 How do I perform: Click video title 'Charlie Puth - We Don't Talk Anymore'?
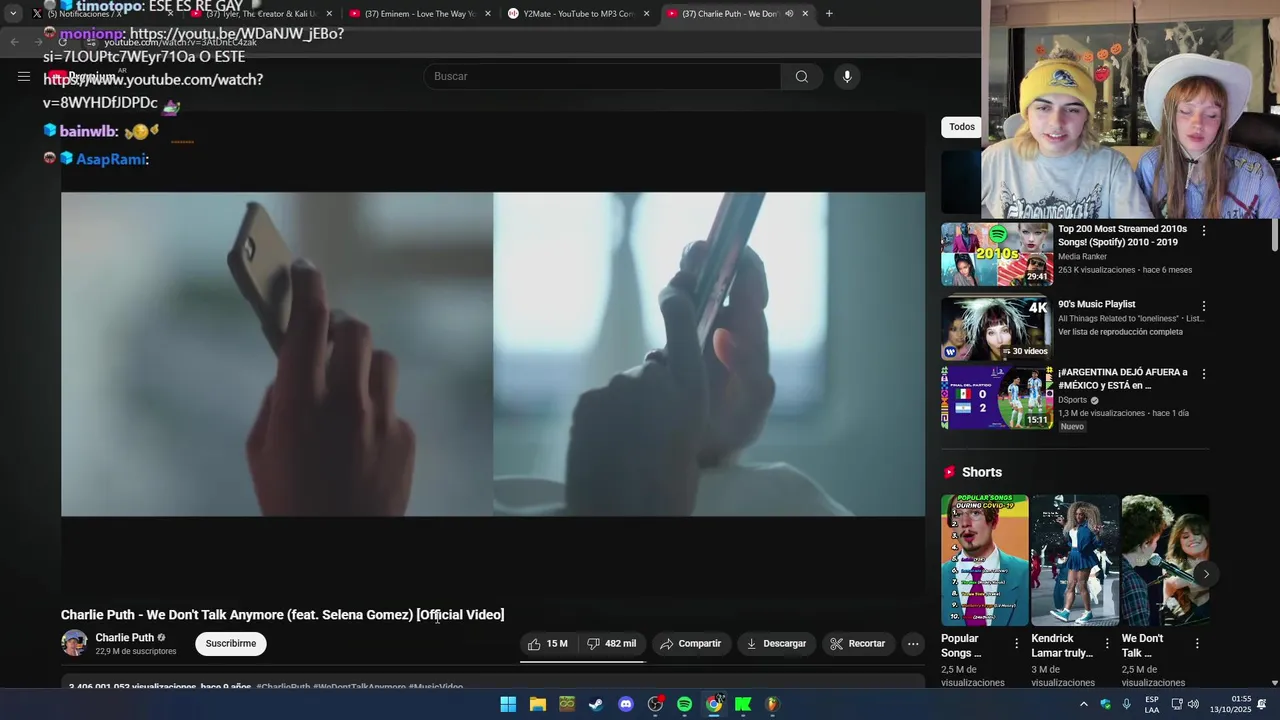[x=282, y=615]
